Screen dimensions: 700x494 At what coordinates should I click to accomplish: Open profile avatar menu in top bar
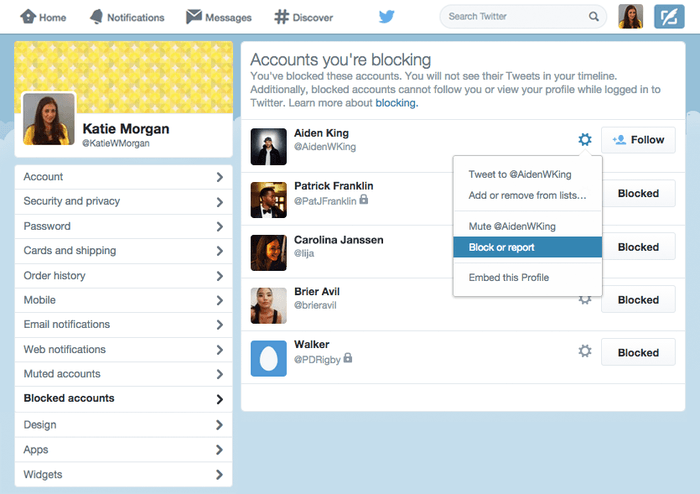coord(630,17)
